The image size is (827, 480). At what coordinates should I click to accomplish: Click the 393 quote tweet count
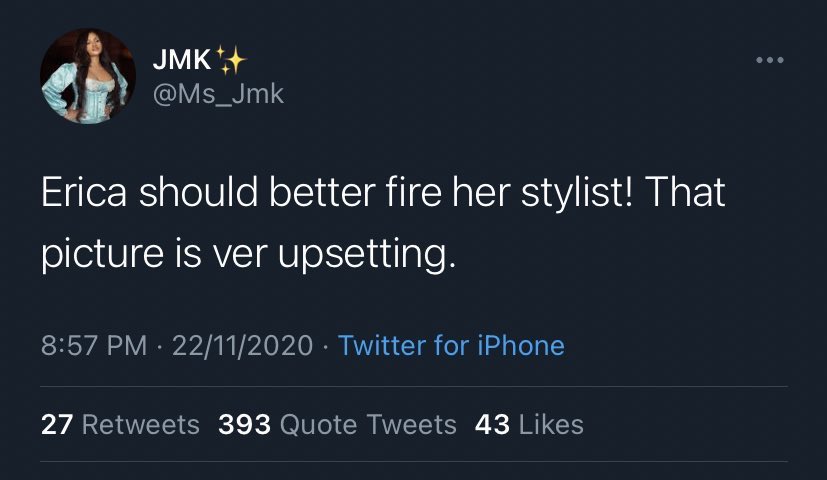245,424
